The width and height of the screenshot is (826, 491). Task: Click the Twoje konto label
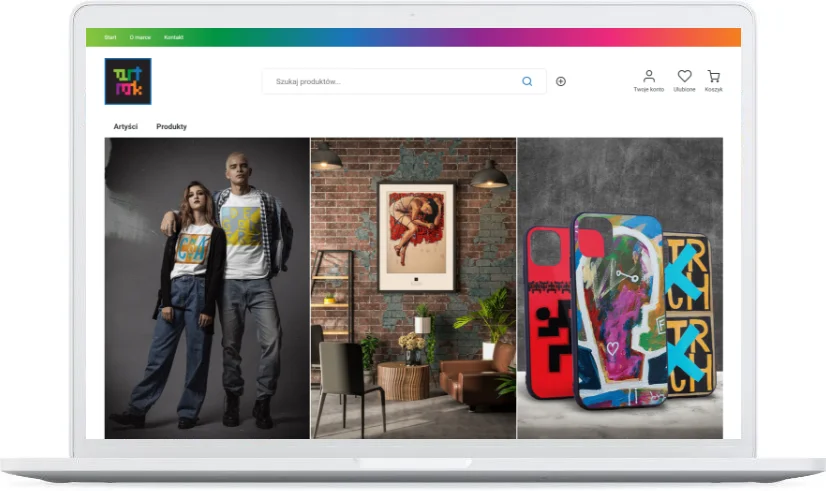click(648, 90)
